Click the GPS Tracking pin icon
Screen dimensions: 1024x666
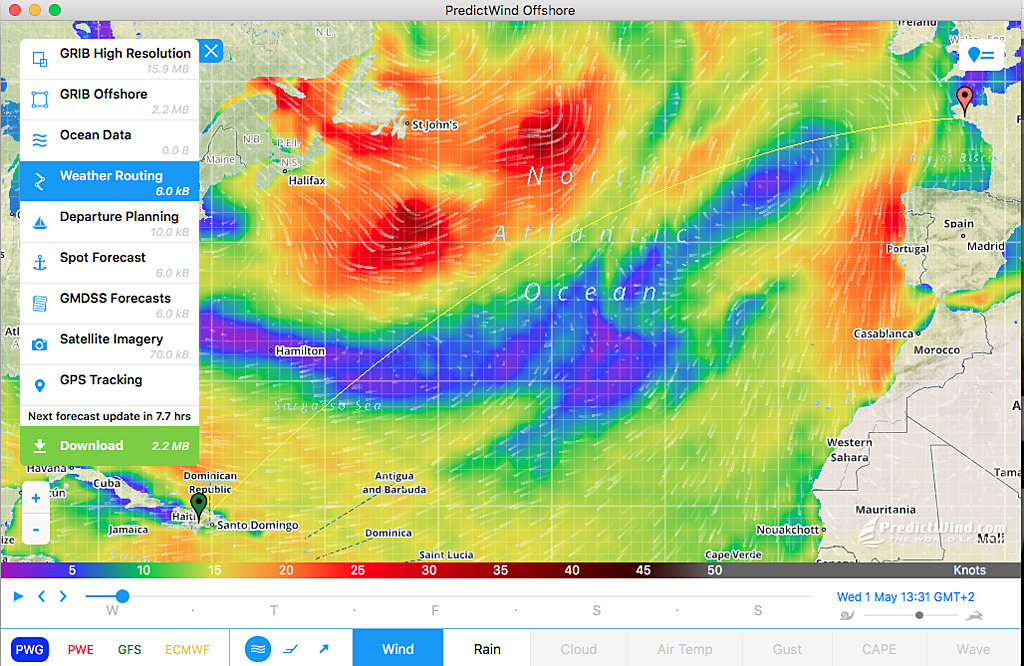pyautogui.click(x=40, y=386)
